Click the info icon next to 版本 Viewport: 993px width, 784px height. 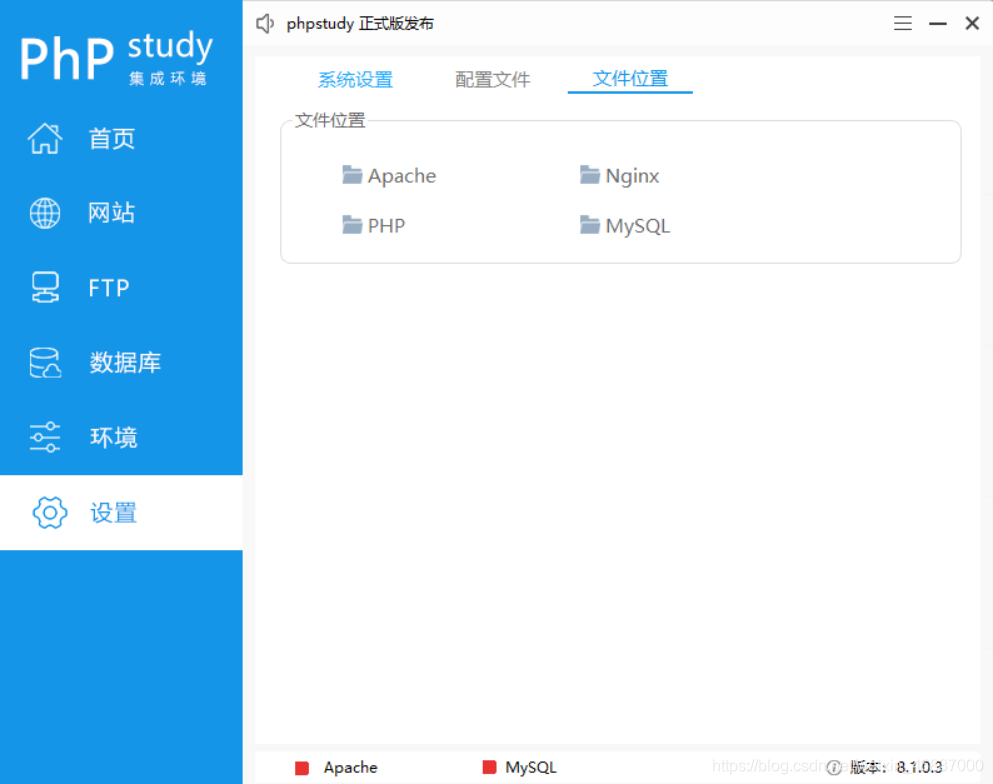pos(833,767)
